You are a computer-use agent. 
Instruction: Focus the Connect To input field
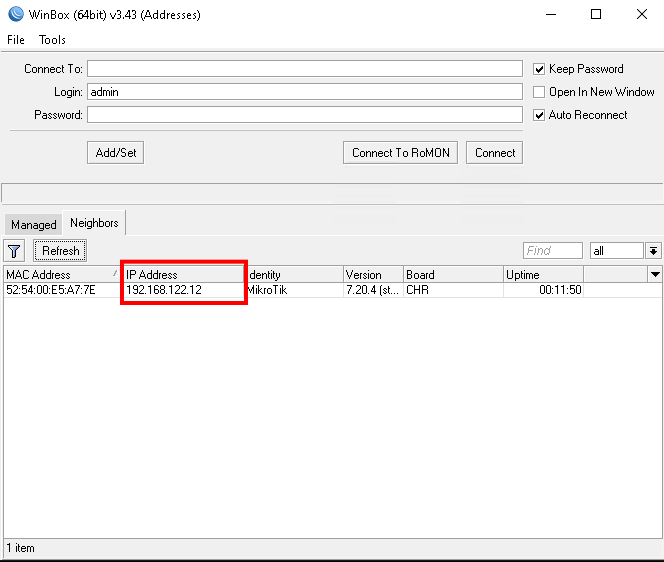tap(305, 69)
